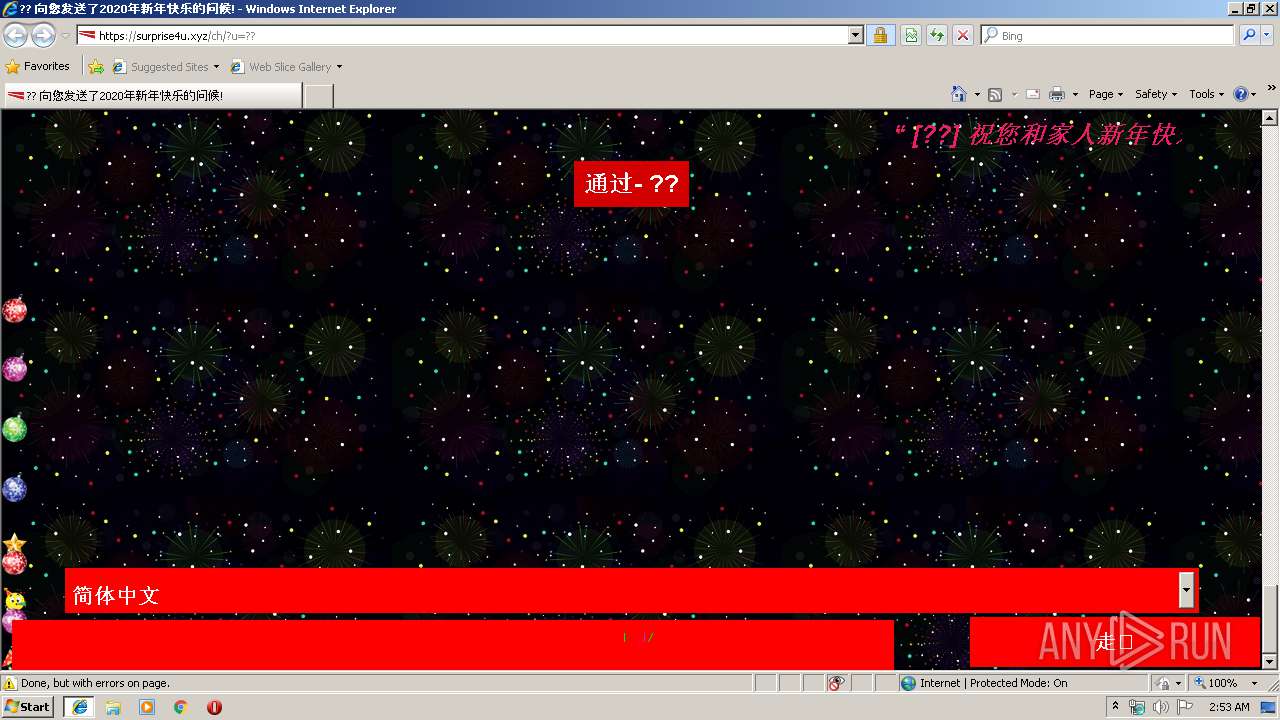Screen dimensions: 1280x720
Task: Click 'Done, but with errors on page' text
Action: pyautogui.click(x=95, y=683)
